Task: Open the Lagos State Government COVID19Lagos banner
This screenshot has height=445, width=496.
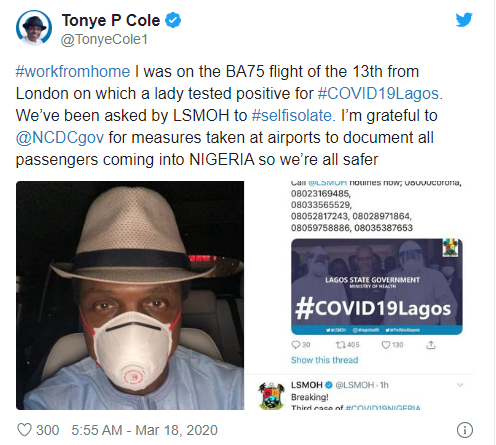Action: click(377, 287)
